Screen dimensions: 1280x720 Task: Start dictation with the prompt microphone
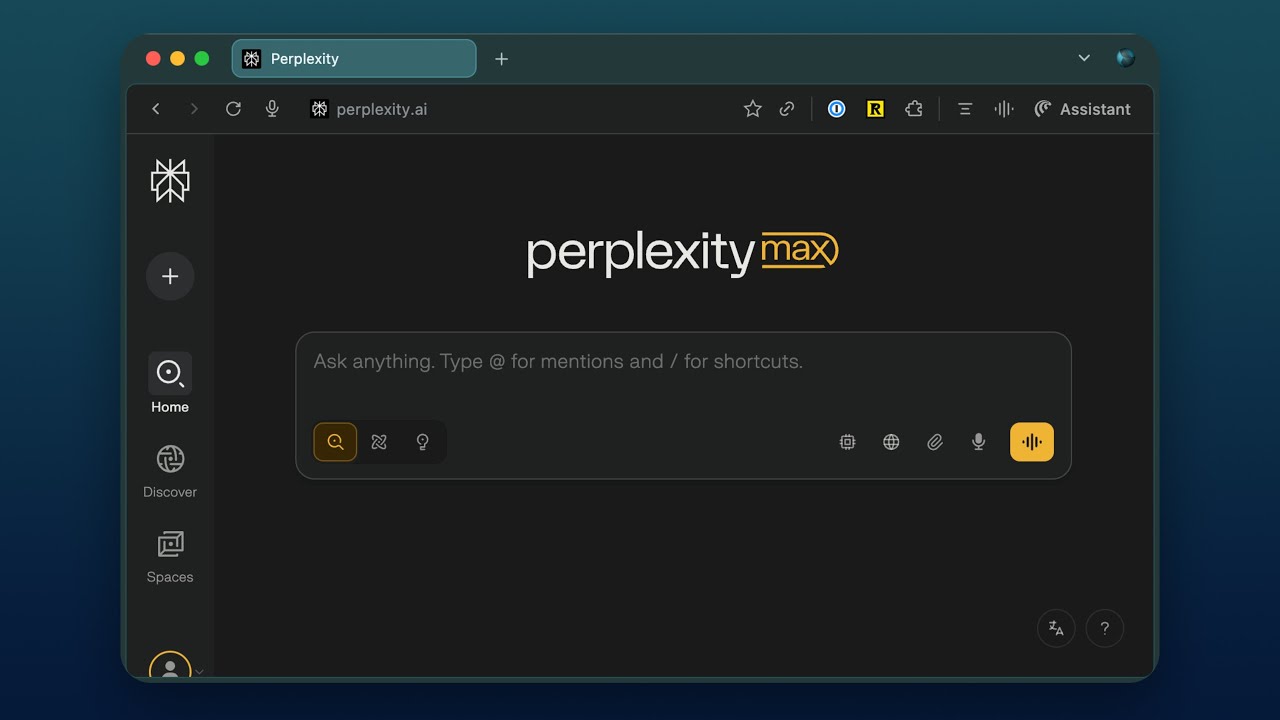click(x=979, y=442)
